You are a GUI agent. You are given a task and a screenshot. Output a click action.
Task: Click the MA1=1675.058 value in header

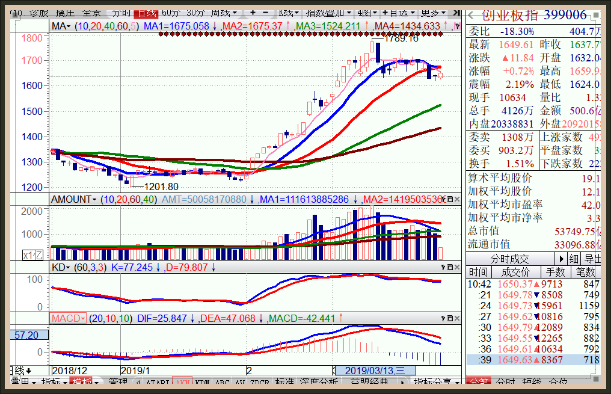pos(177,27)
